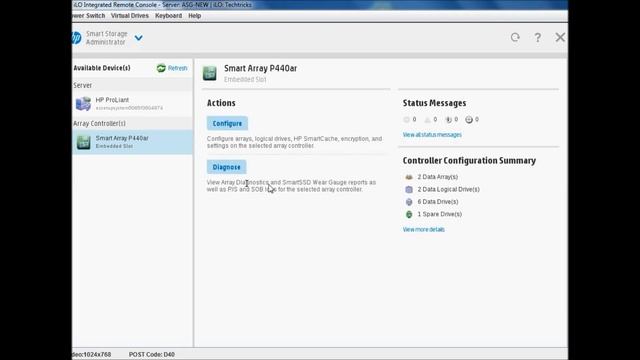Image resolution: width=640 pixels, height=360 pixels.
Task: Click the 6 Data Drives icon
Action: pyautogui.click(x=409, y=202)
